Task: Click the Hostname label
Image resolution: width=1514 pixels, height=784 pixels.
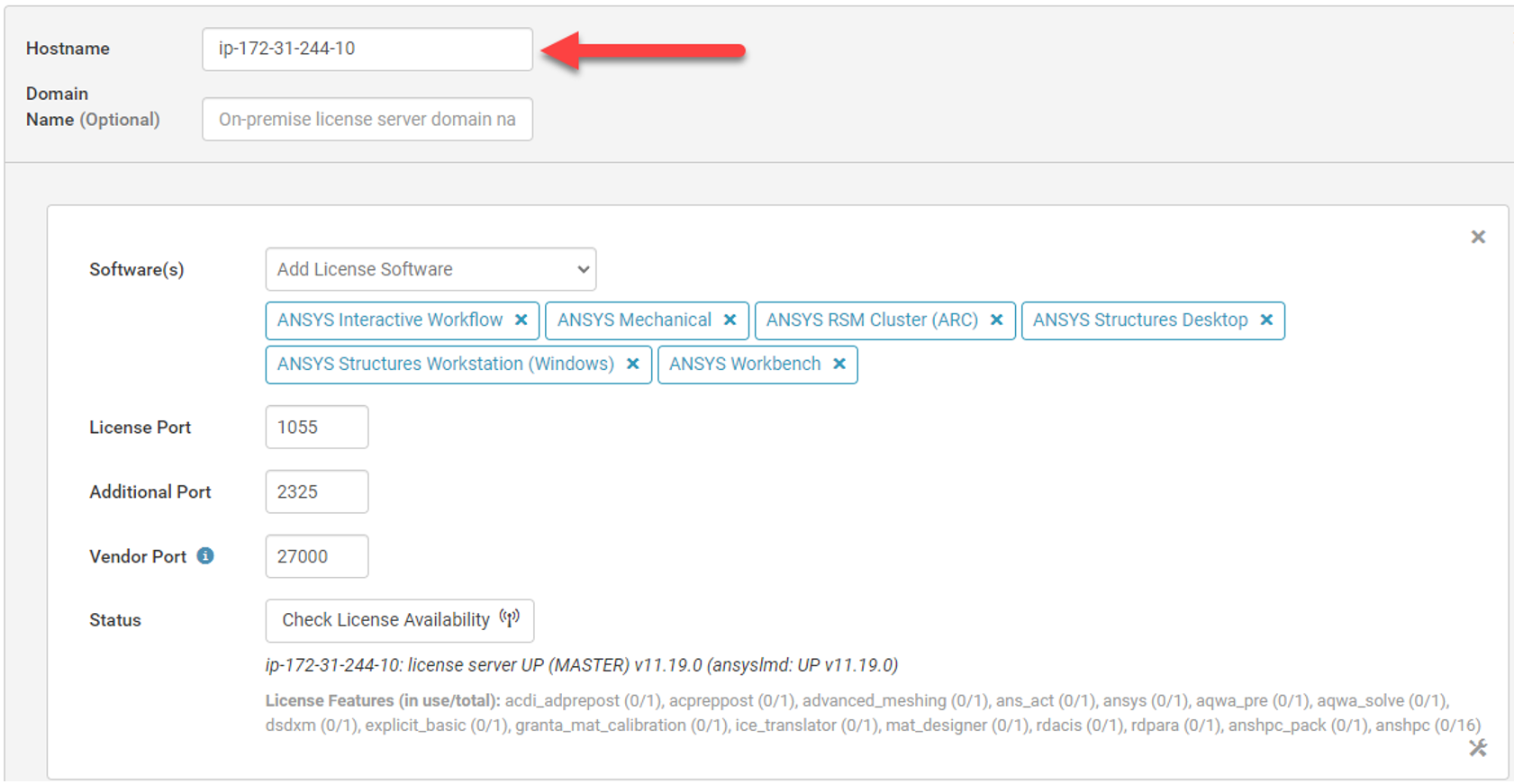Action: [x=68, y=49]
